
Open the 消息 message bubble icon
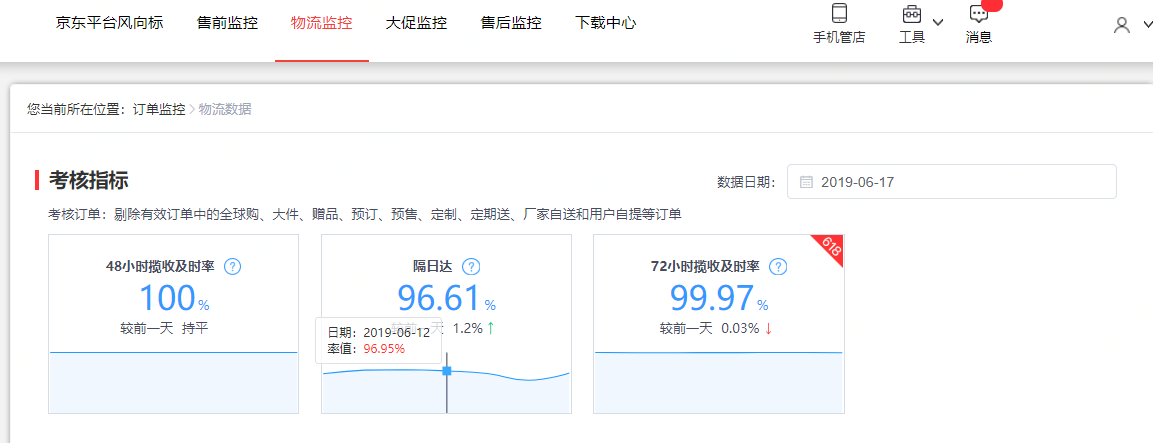979,14
